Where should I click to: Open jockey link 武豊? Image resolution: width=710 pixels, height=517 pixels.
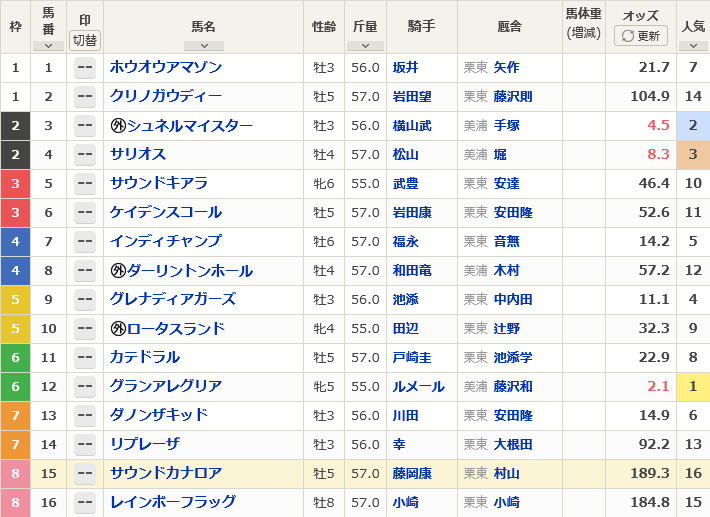405,184
